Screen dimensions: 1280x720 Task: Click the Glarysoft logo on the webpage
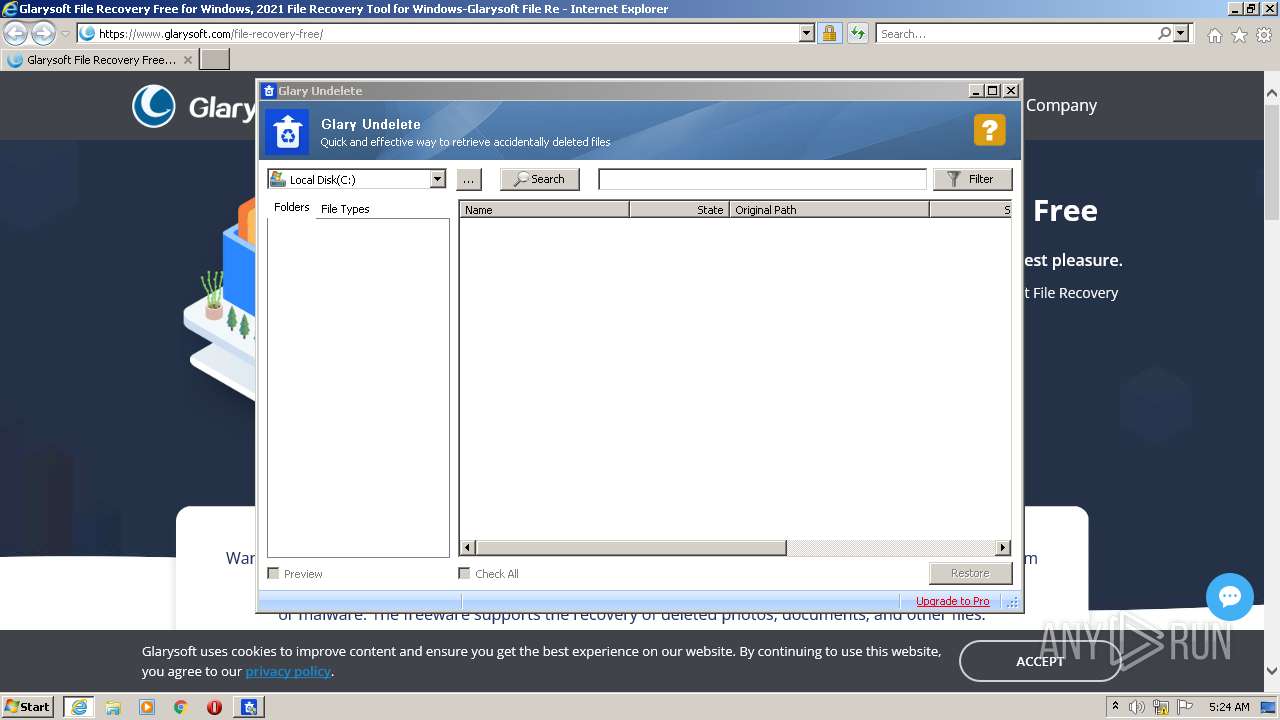[x=193, y=106]
